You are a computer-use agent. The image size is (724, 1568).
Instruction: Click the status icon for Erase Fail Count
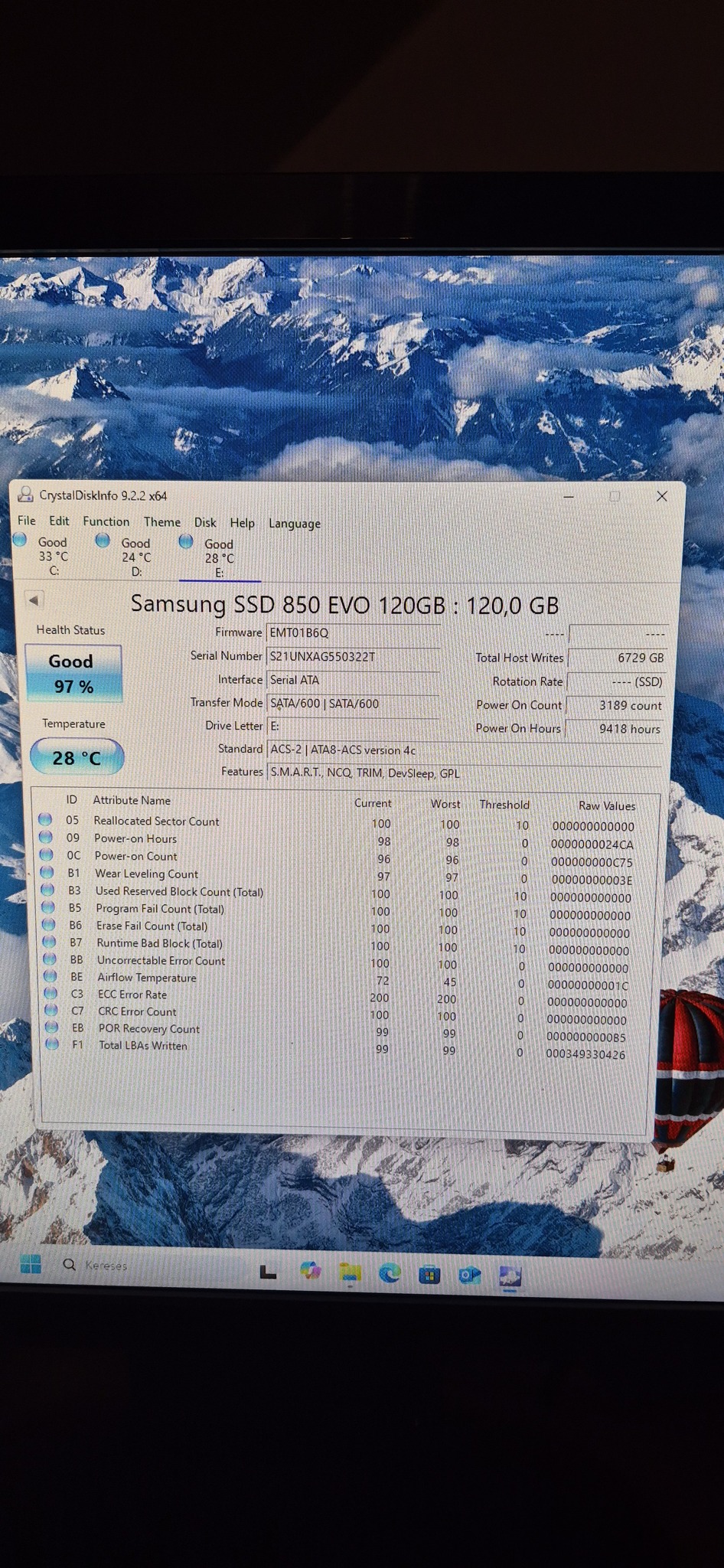coord(49,924)
